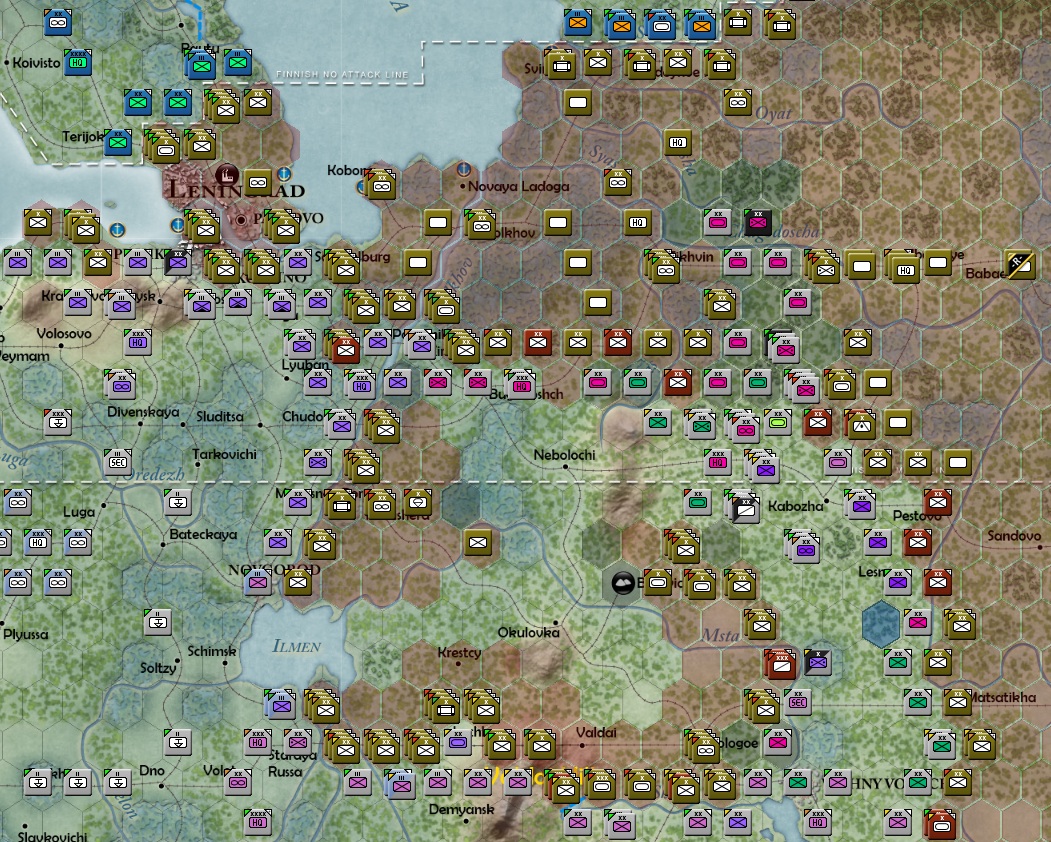Viewport: 1051px width, 842px height.
Task: Click the Divenskaya town label
Action: pyautogui.click(x=143, y=411)
